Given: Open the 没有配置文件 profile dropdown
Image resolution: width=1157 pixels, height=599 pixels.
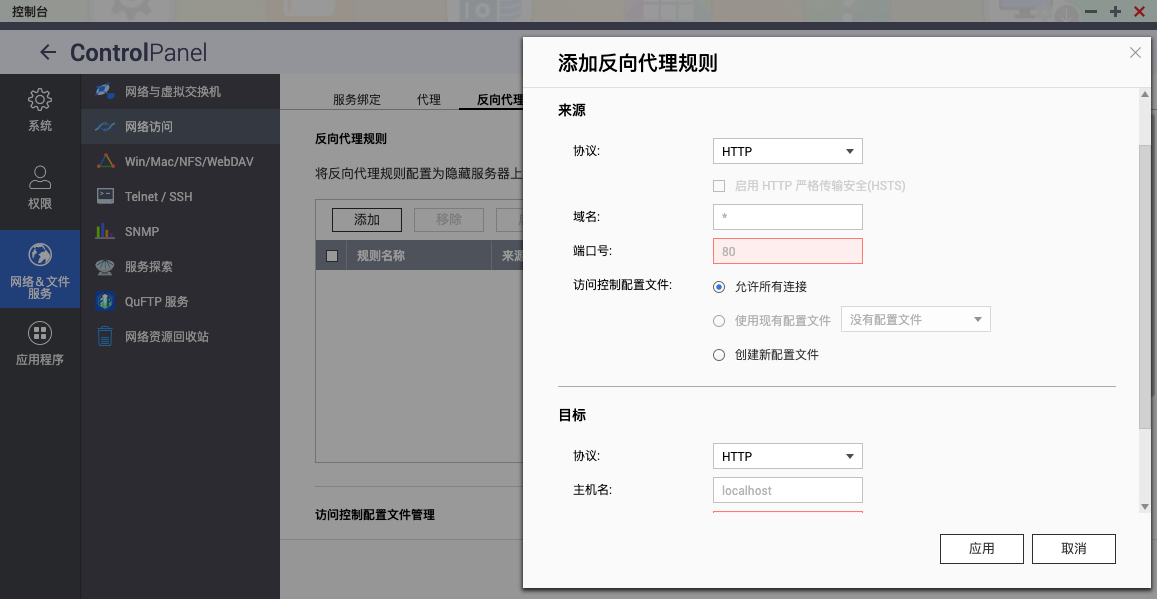Looking at the screenshot, I should click(x=915, y=319).
